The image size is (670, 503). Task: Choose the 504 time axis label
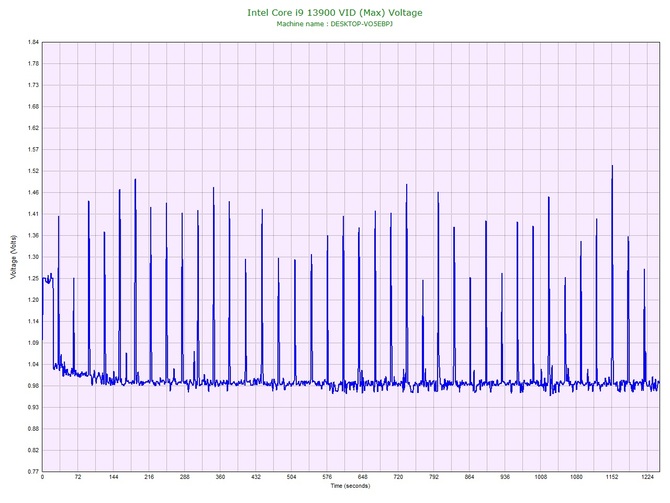pyautogui.click(x=291, y=477)
